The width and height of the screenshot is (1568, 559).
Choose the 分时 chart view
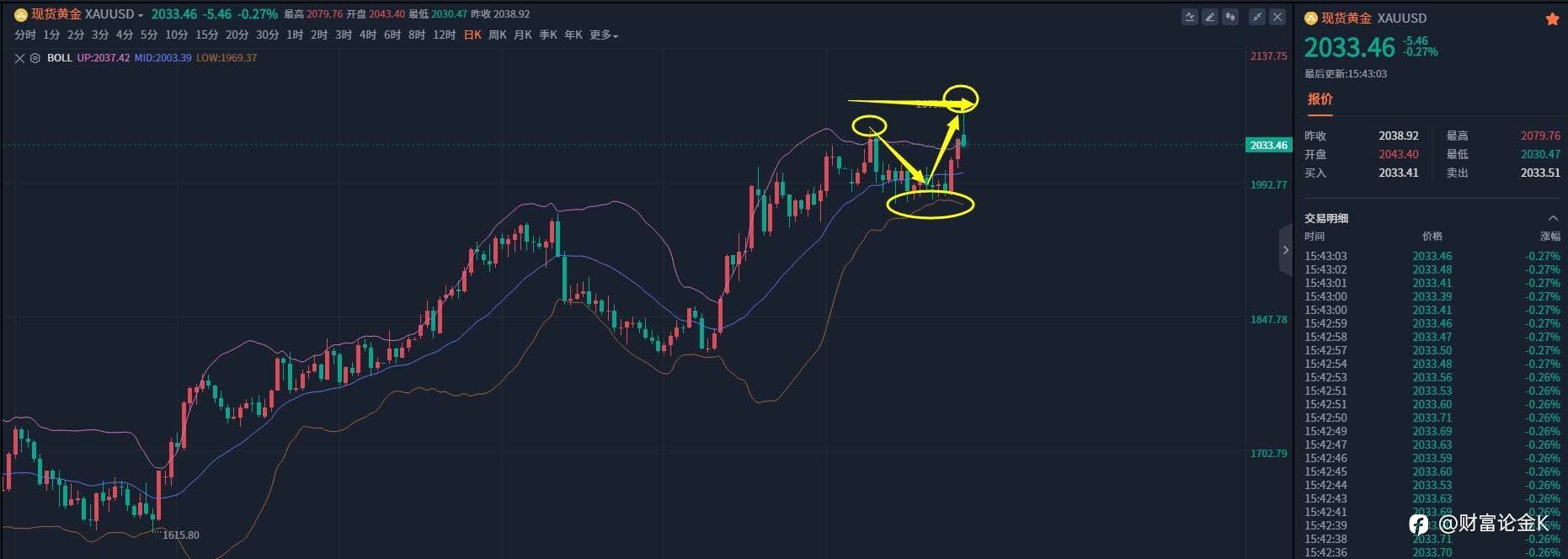click(x=25, y=35)
